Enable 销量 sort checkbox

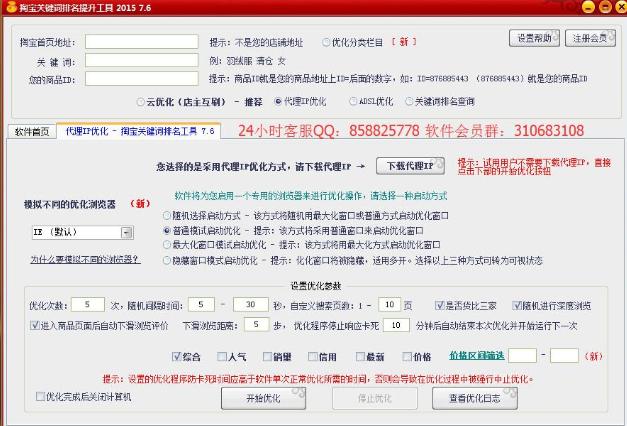[x=268, y=356]
